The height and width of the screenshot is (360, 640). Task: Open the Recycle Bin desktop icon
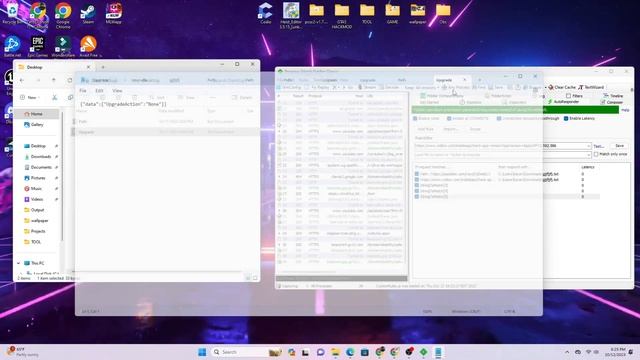pyautogui.click(x=11, y=13)
